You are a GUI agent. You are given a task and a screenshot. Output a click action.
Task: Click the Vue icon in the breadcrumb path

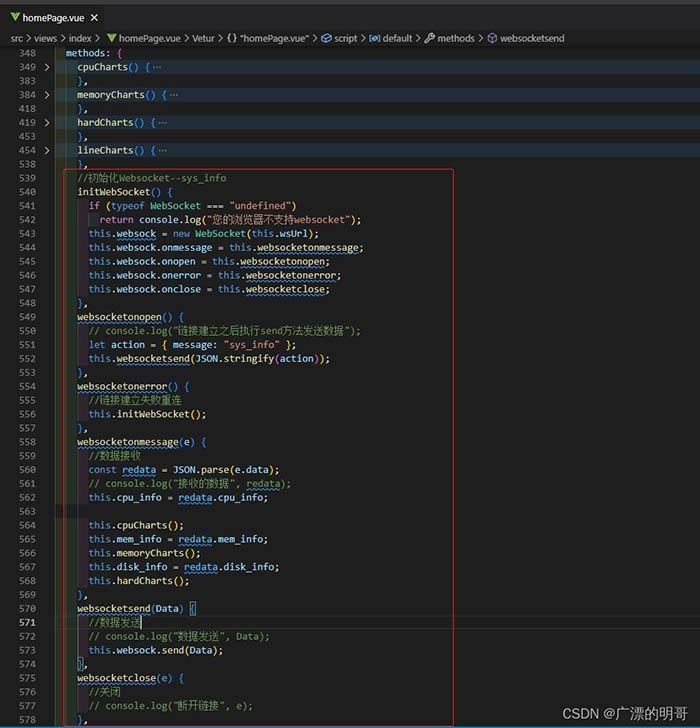point(111,38)
